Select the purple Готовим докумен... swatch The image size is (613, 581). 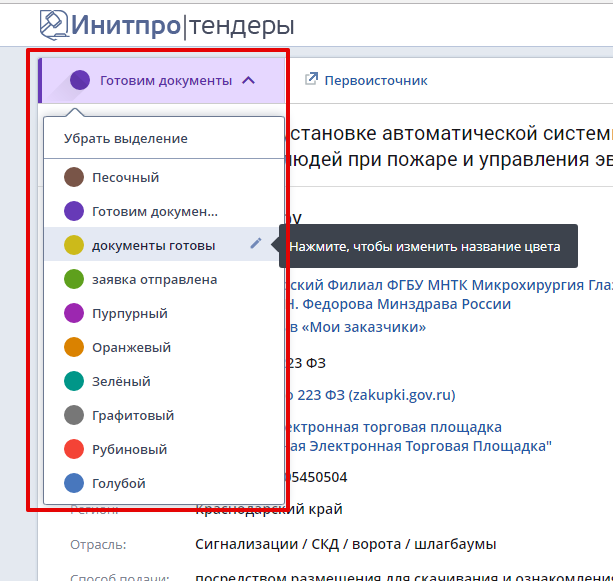click(x=74, y=212)
